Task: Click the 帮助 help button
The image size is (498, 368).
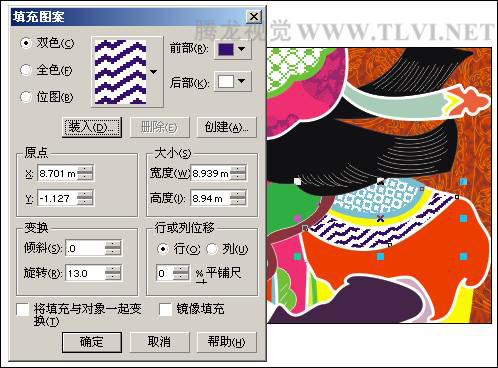Action: pyautogui.click(x=226, y=342)
